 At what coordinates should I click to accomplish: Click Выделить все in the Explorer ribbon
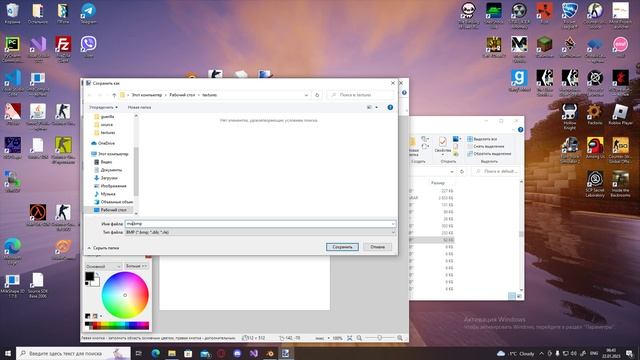[482, 139]
